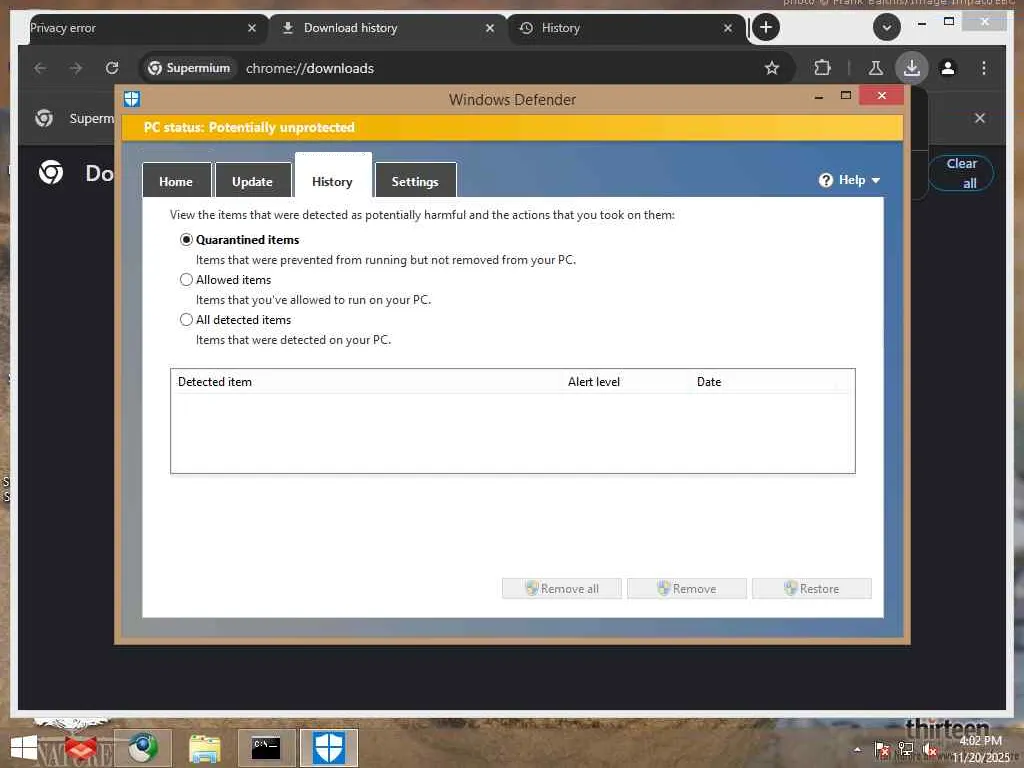This screenshot has height=768, width=1024.
Task: Expand the Help dropdown arrow
Action: (876, 180)
